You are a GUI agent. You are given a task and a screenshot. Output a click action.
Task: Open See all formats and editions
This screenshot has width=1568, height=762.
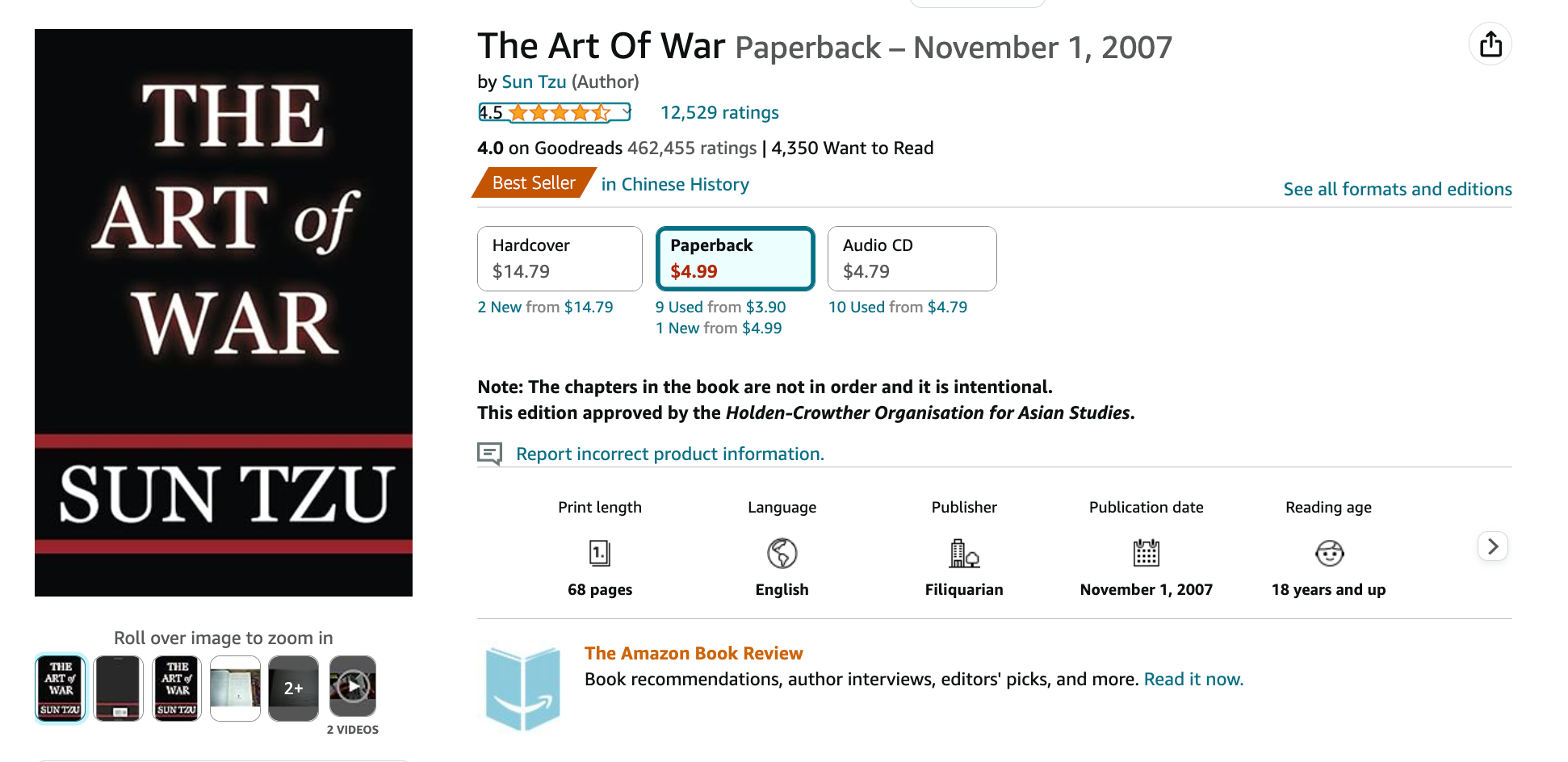tap(1398, 189)
